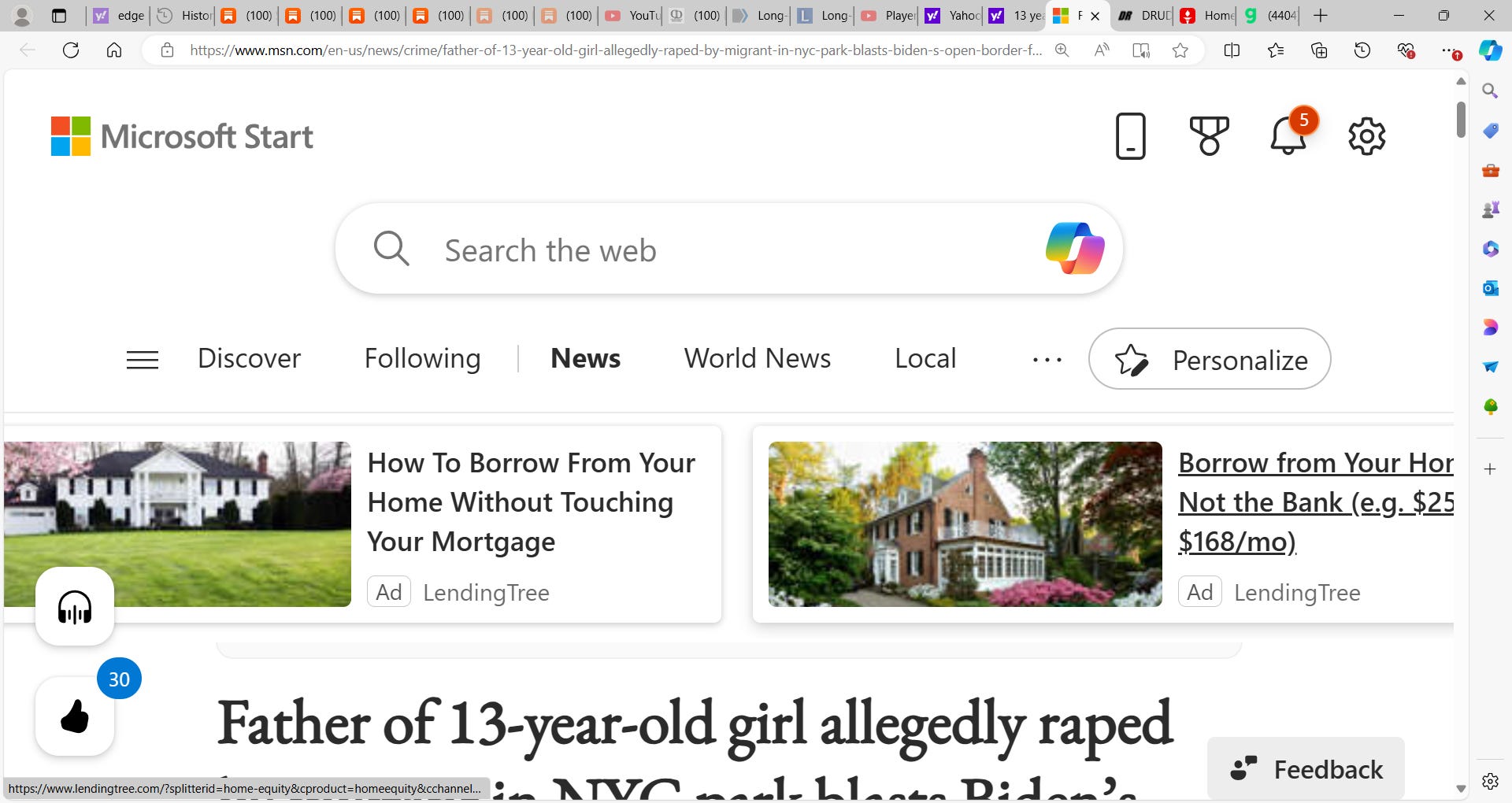1512x803 pixels.
Task: Open Settings and more menu
Action: 1450,50
